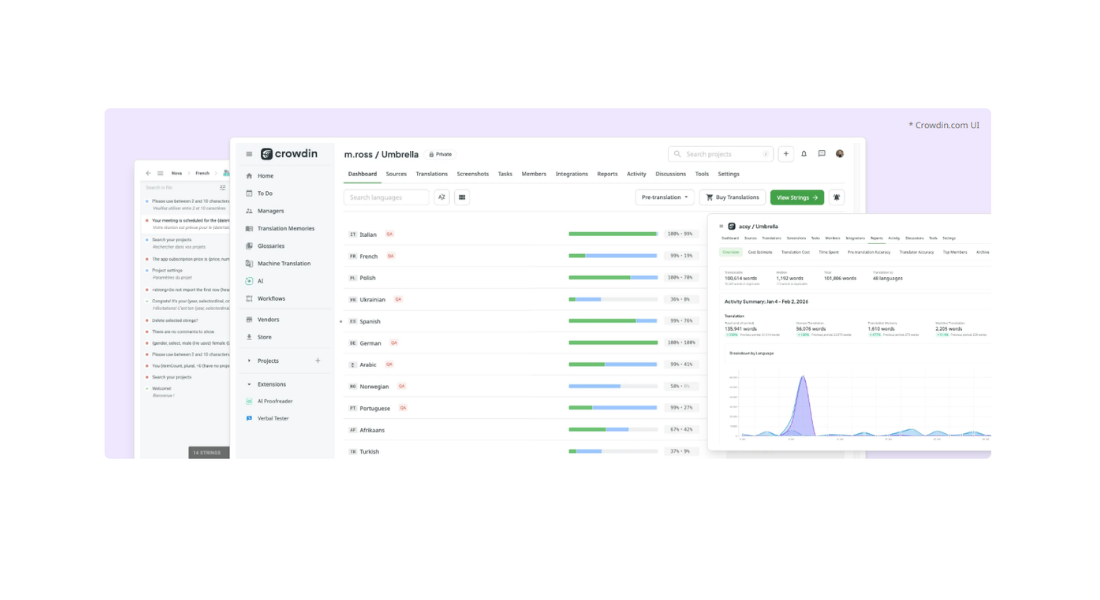Open the notifications bell icon
The width and height of the screenshot is (1100, 600).
pos(804,154)
